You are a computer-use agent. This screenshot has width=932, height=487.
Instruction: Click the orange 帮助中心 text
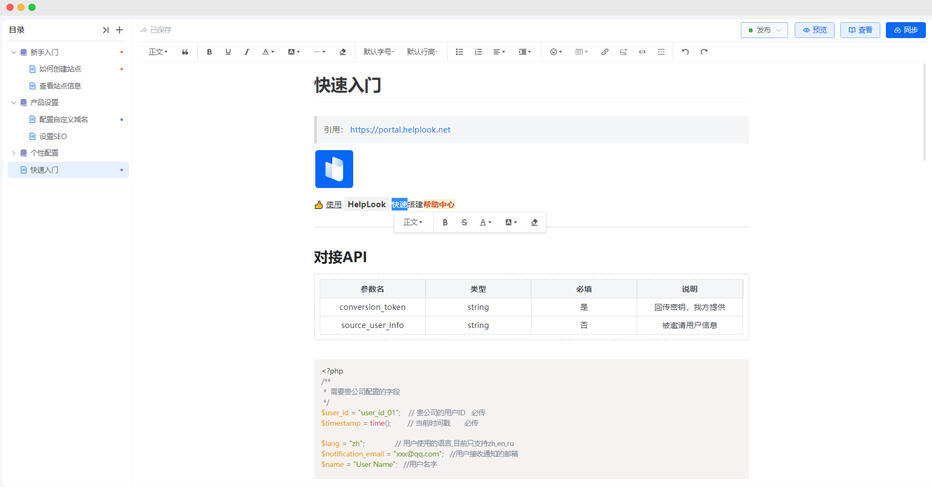tap(439, 205)
